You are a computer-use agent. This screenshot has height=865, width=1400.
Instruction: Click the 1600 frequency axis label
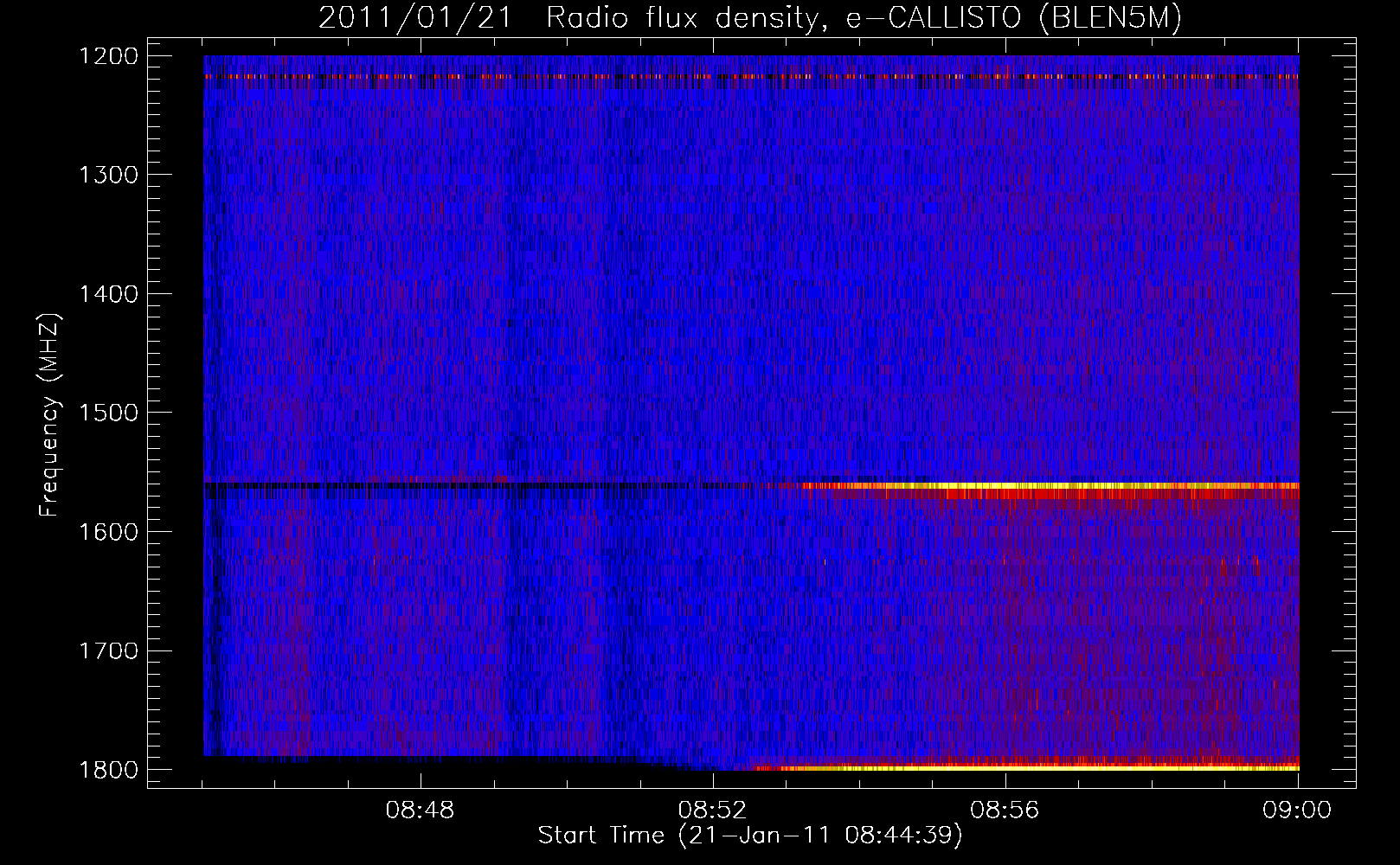pyautogui.click(x=108, y=532)
